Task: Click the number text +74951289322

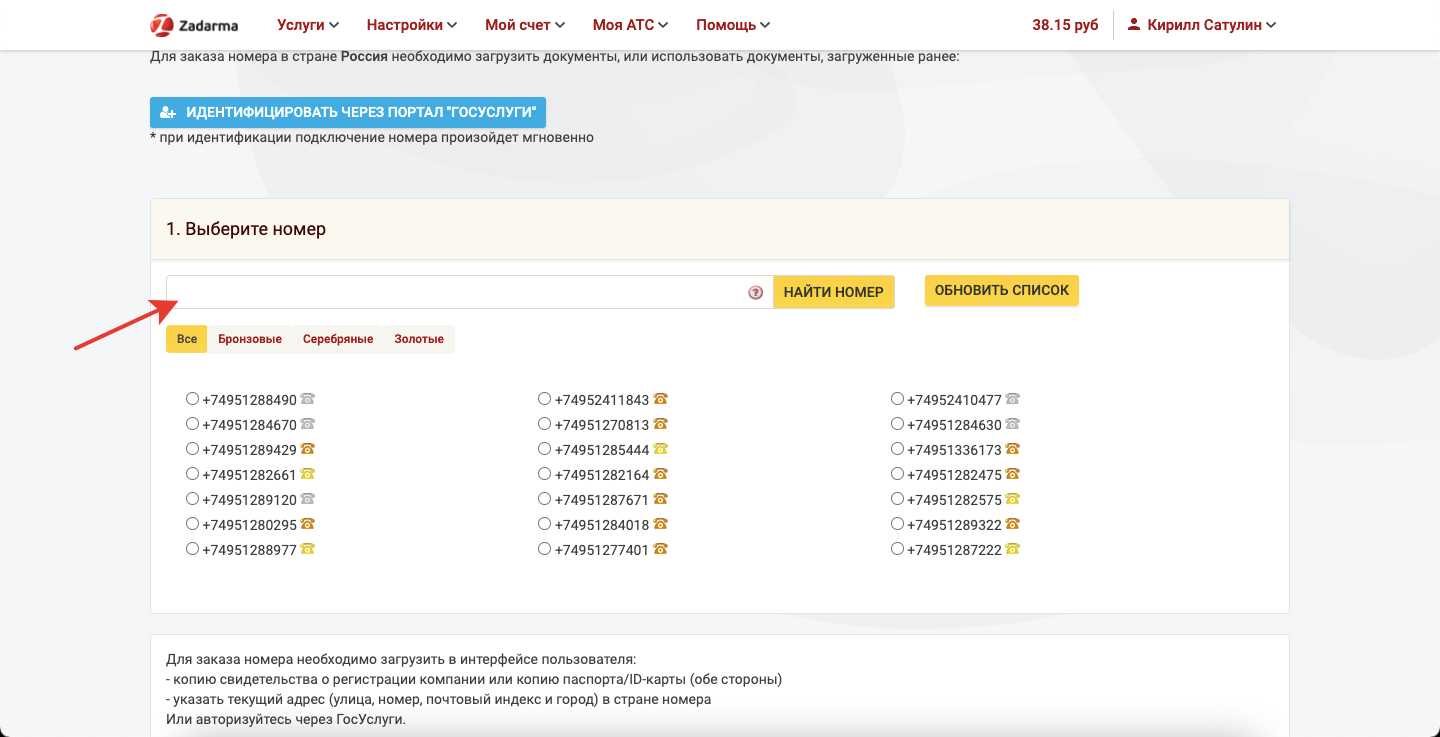Action: (954, 524)
